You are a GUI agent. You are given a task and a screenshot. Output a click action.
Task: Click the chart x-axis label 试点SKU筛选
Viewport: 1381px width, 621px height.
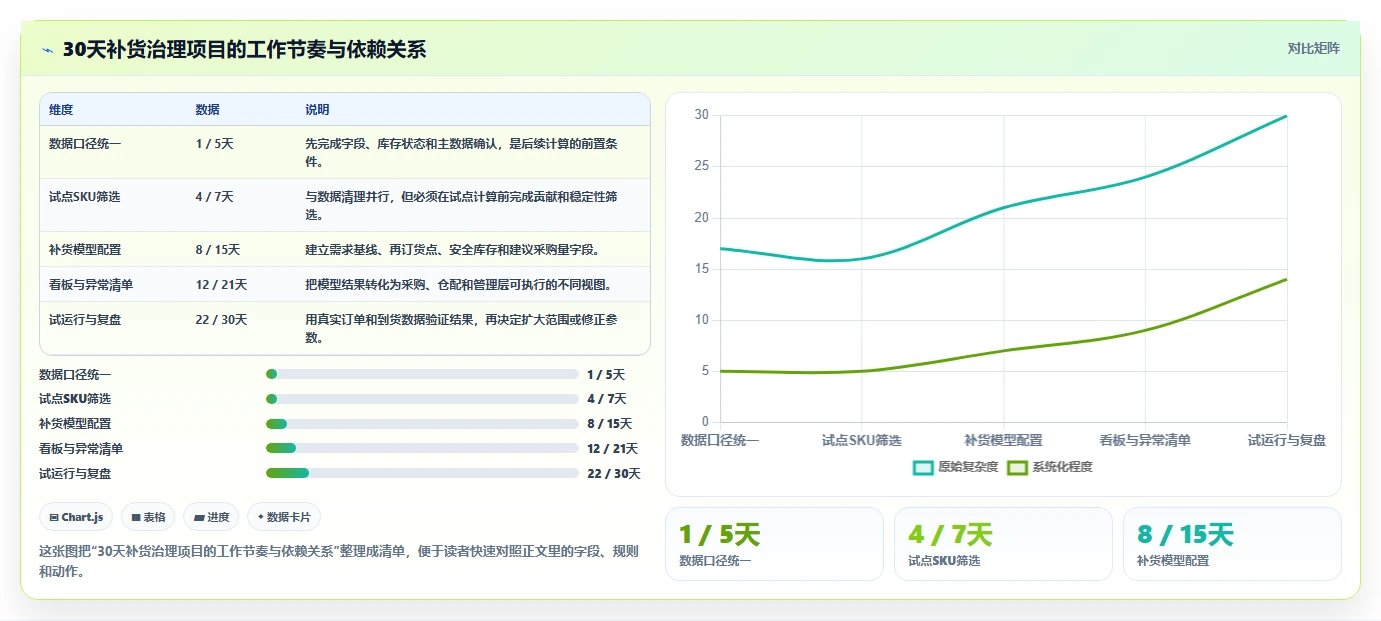pos(862,440)
